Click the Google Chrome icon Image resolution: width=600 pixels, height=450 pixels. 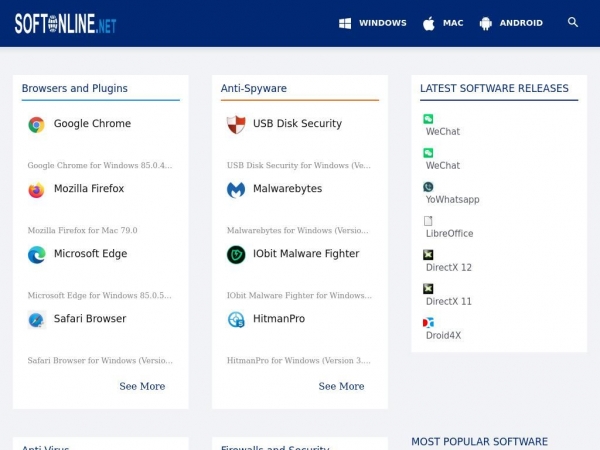coord(36,124)
